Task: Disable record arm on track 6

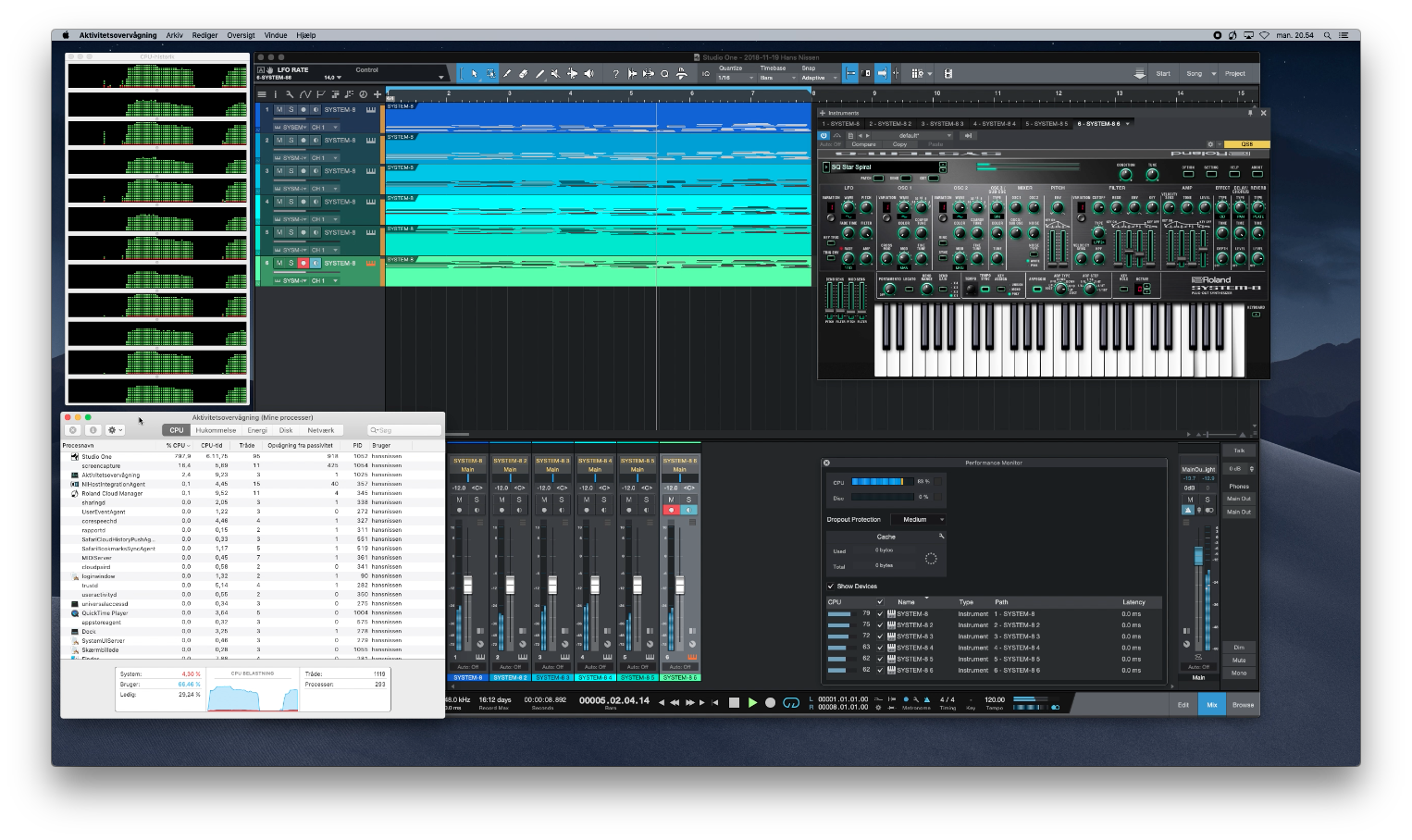Action: click(303, 263)
